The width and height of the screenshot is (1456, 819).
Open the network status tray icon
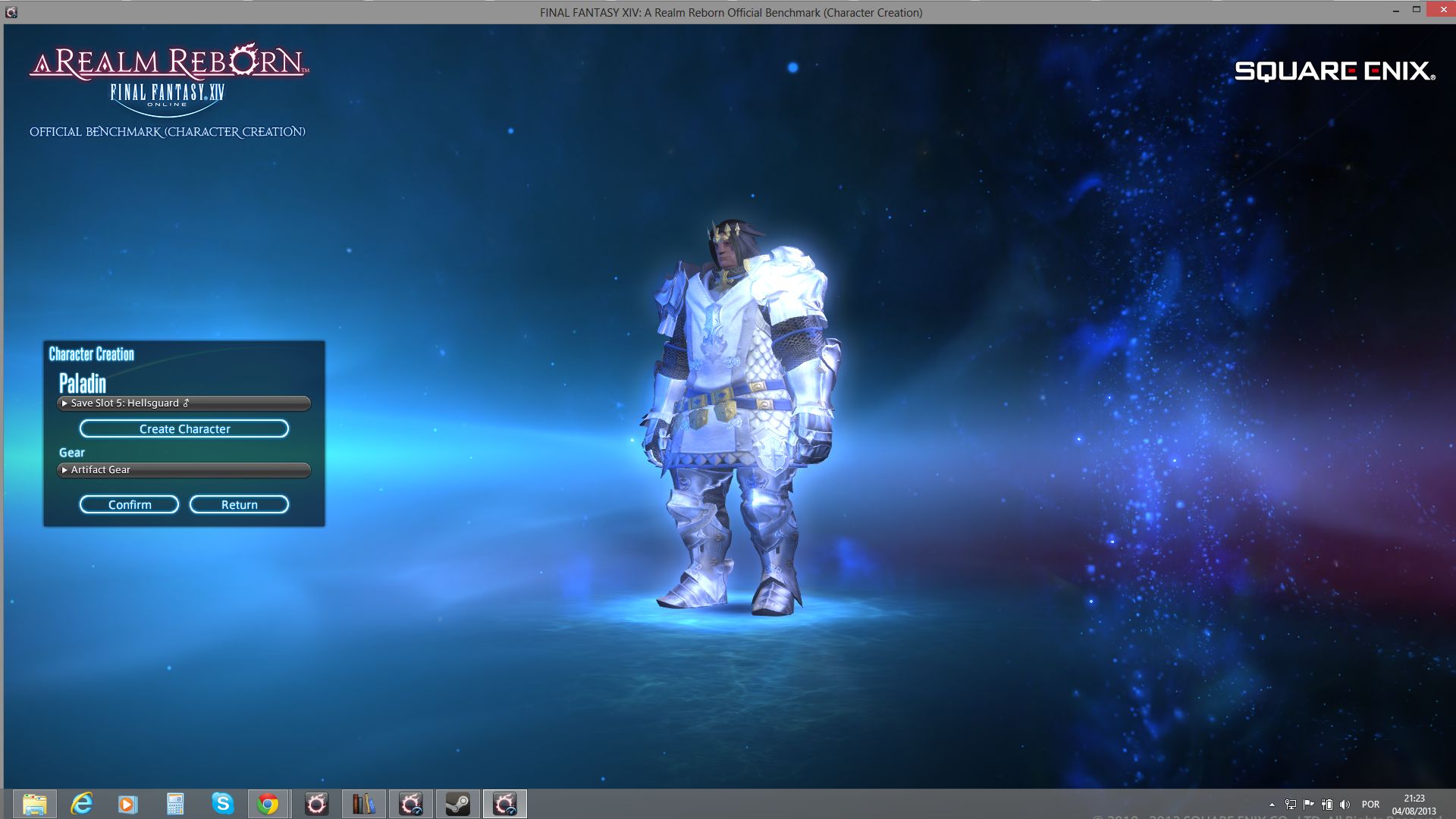click(1291, 805)
